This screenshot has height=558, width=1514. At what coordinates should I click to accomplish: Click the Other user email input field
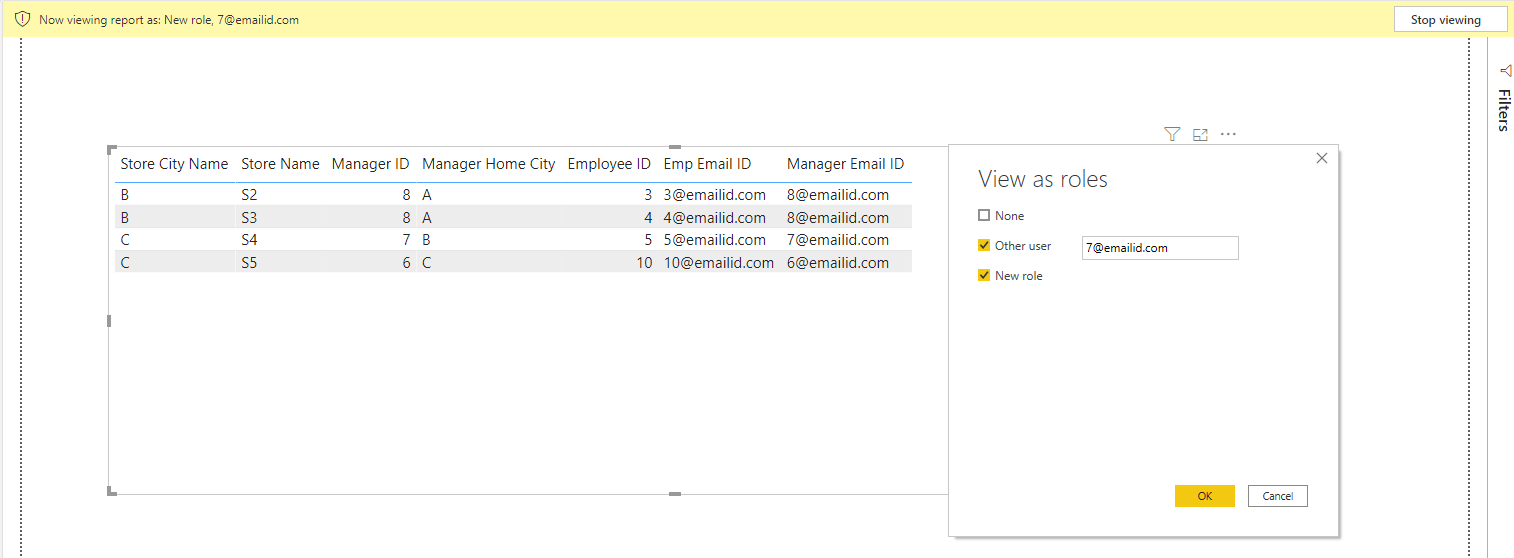[x=1160, y=248]
